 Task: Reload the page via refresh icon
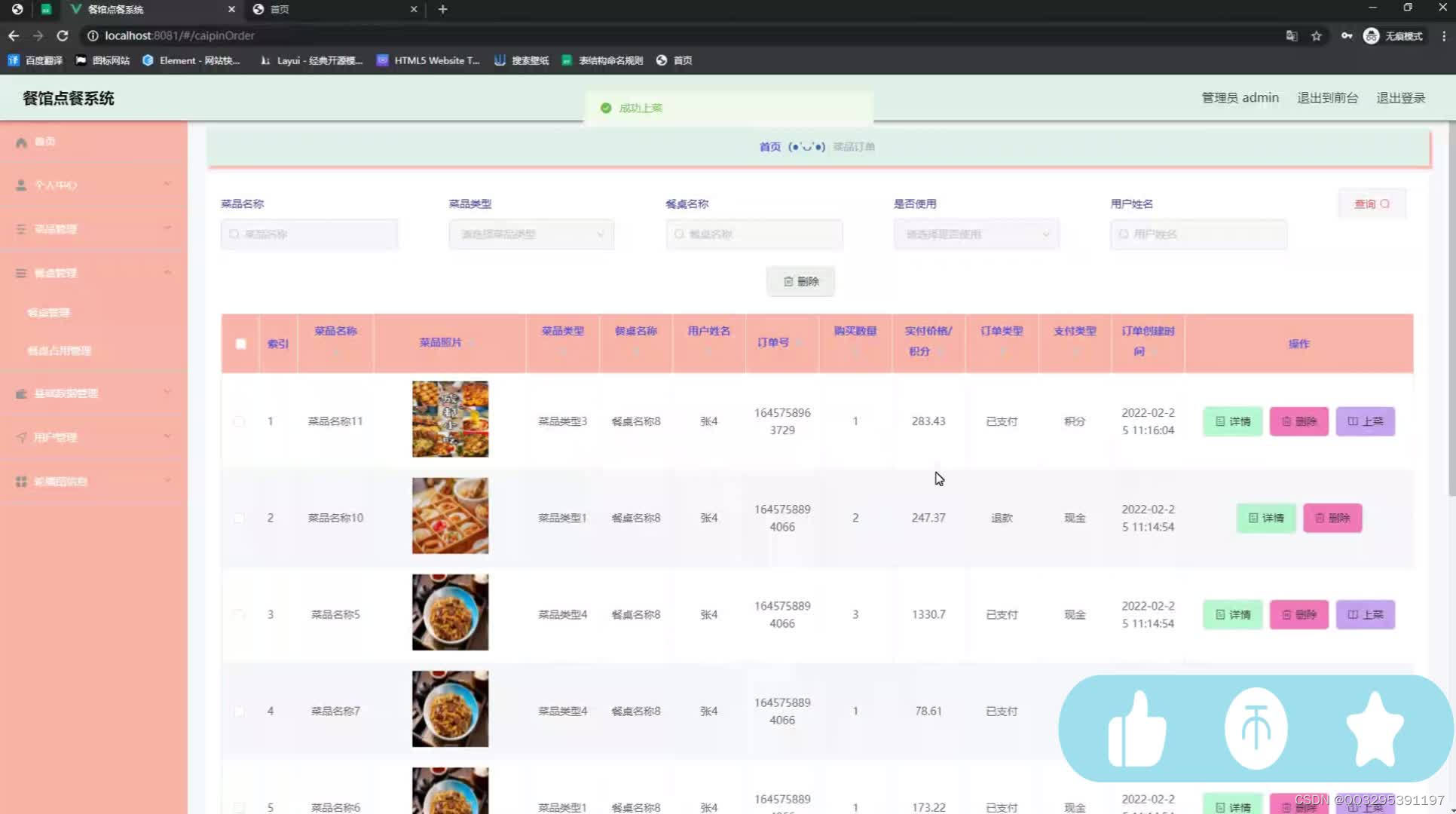pos(63,35)
